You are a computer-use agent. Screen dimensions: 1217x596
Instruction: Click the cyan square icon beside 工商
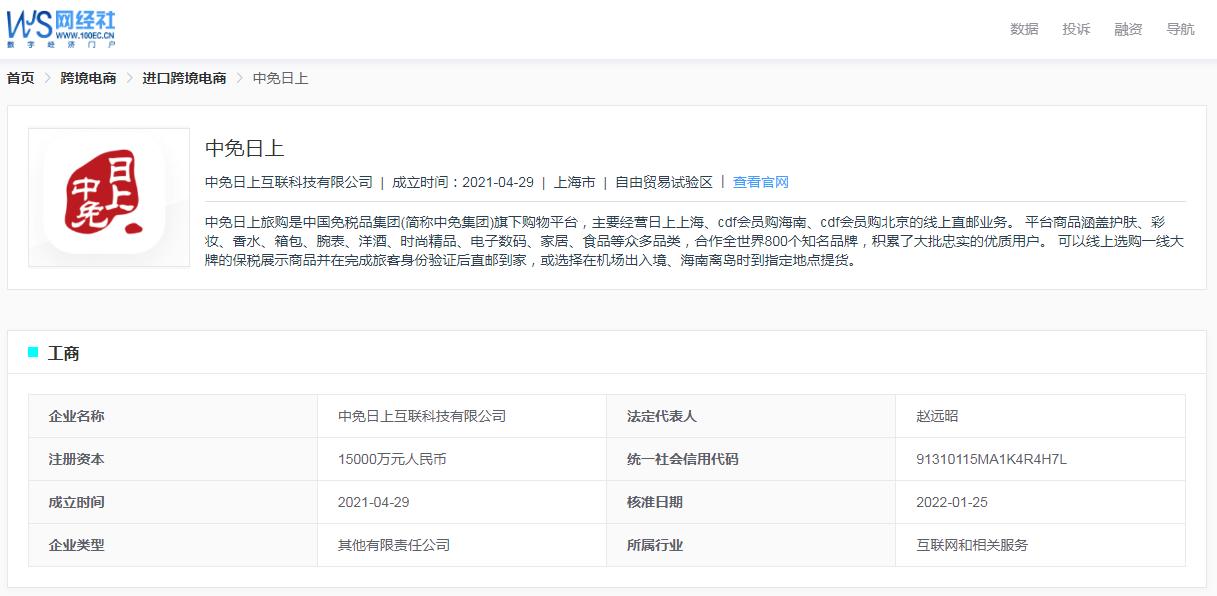pyautogui.click(x=33, y=352)
